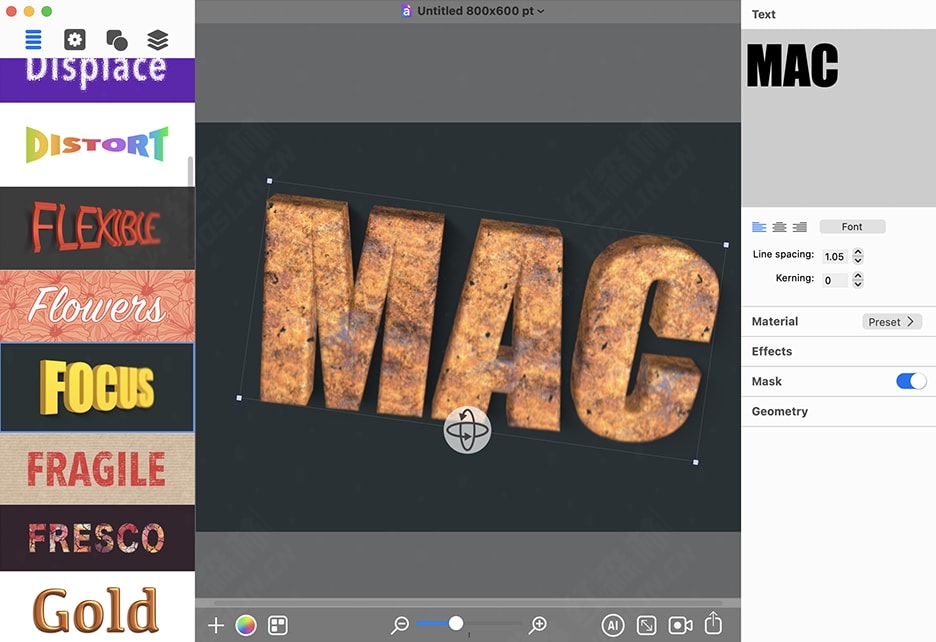Click the Line spacing value field

[x=835, y=256]
